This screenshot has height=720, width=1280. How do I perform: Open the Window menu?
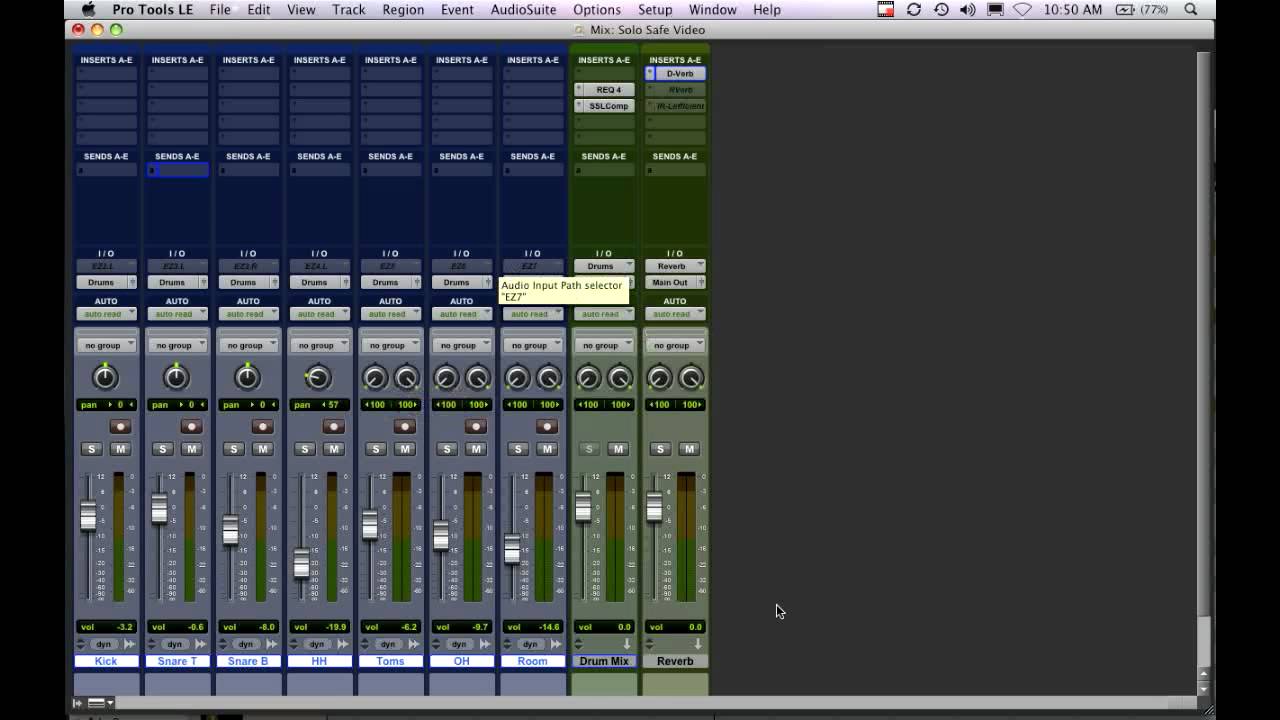712,9
